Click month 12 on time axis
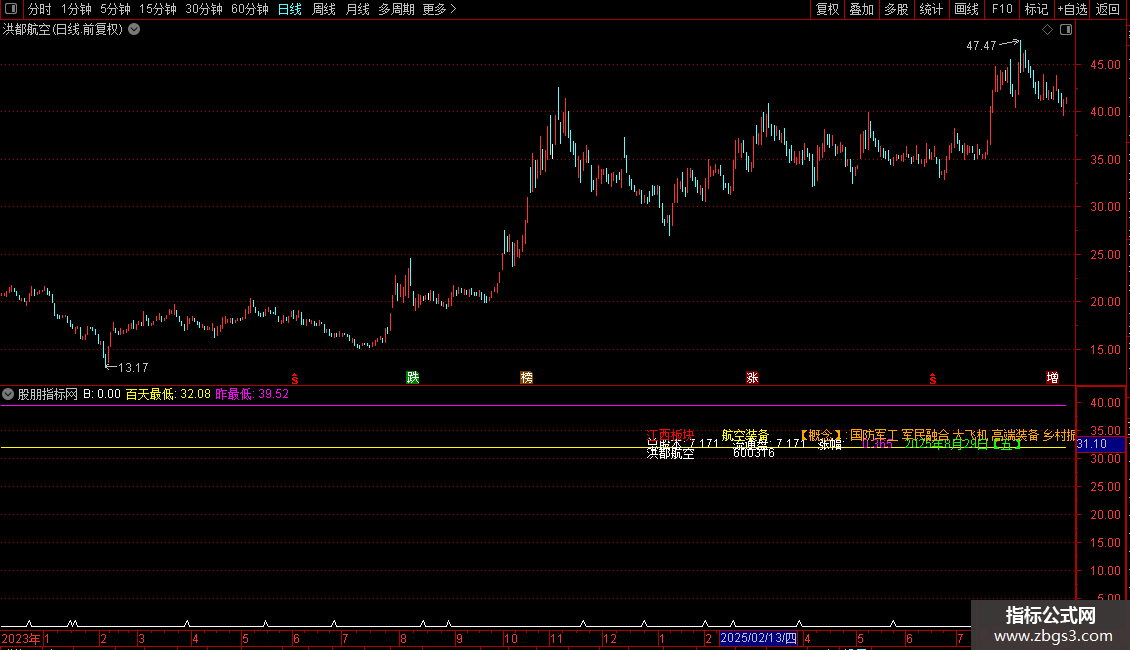 610,638
